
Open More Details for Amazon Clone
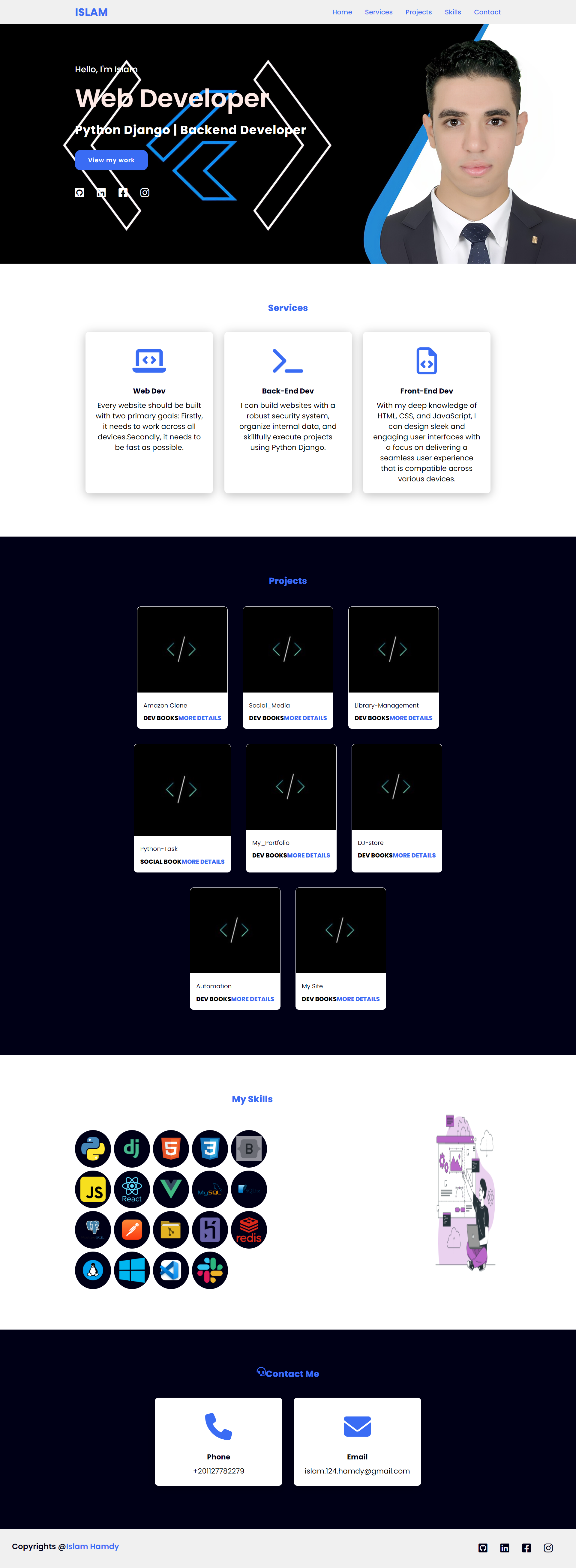coord(200,718)
